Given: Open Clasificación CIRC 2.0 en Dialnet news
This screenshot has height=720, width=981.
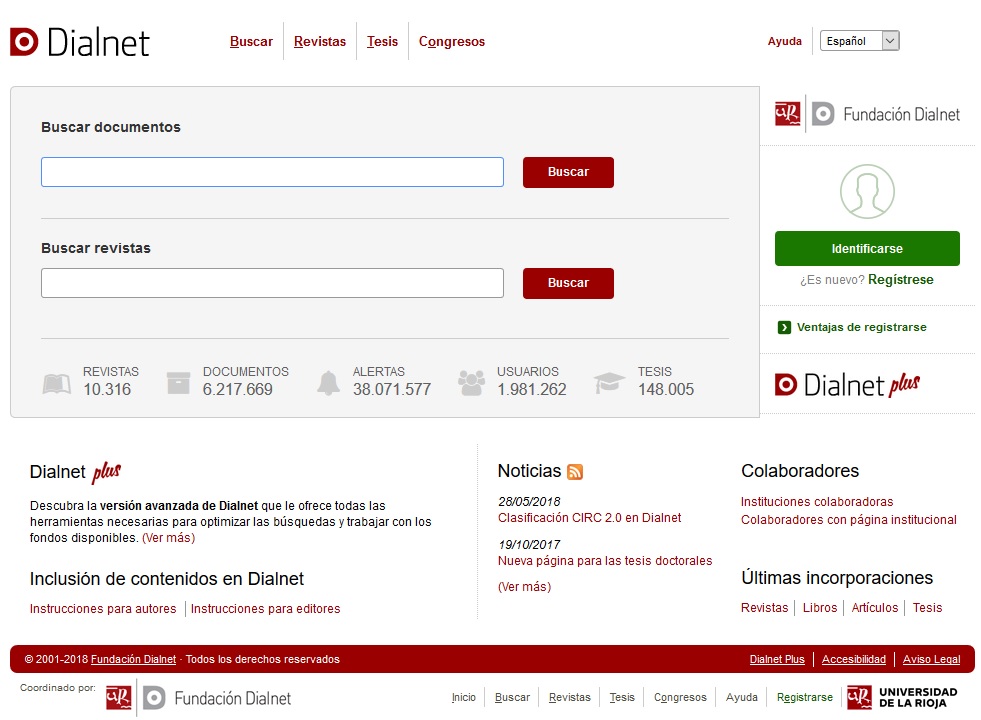Looking at the screenshot, I should 589,518.
